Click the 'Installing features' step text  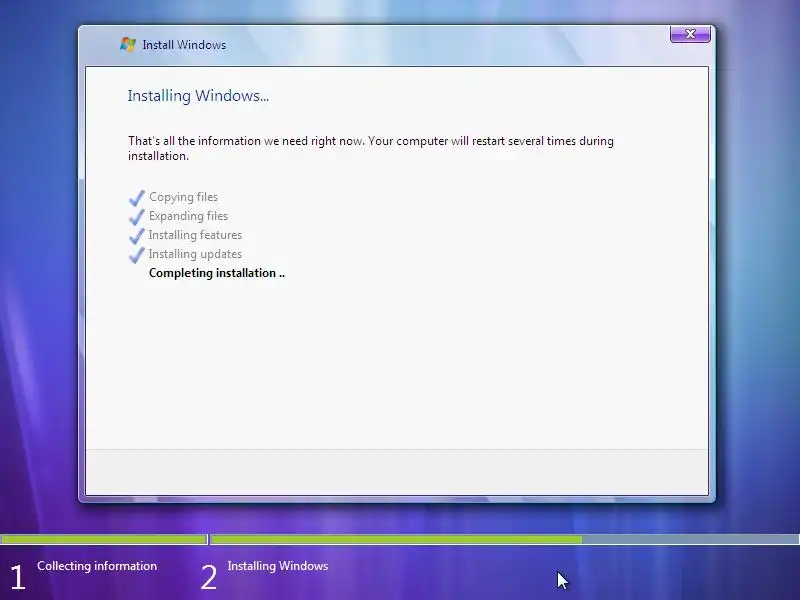[x=195, y=235]
